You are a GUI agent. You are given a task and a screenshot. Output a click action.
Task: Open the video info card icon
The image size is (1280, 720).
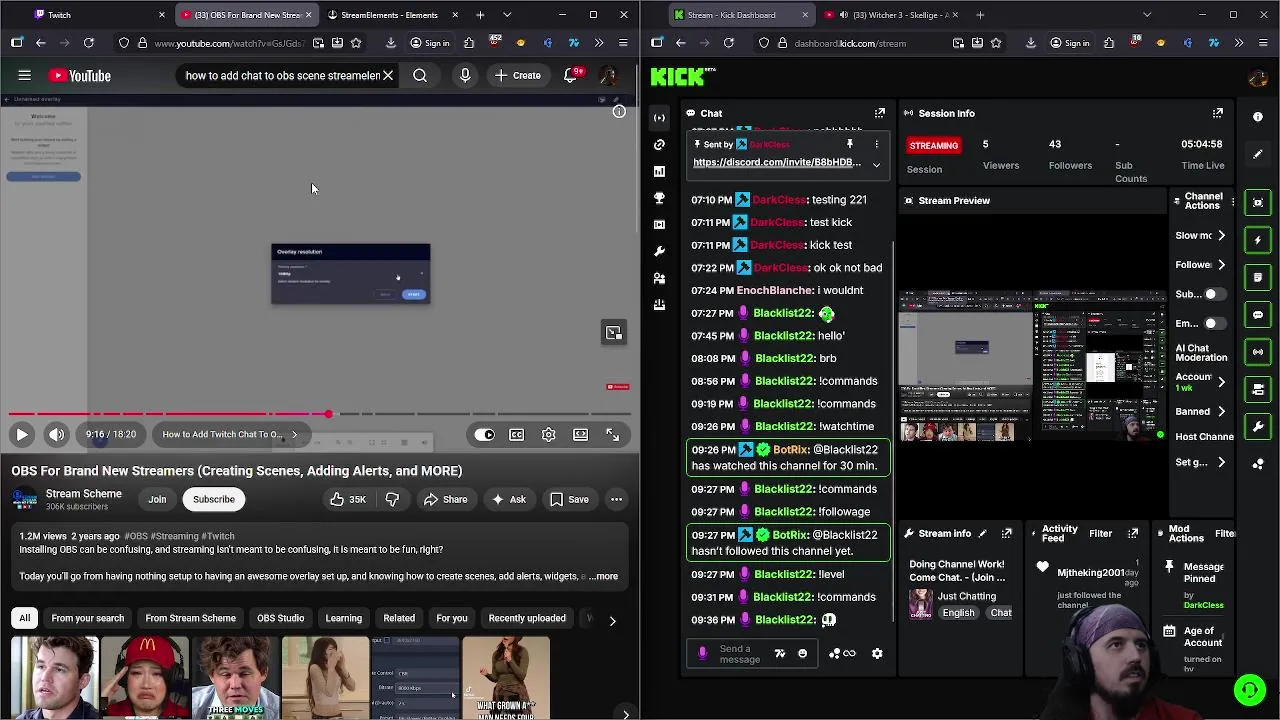pos(619,111)
